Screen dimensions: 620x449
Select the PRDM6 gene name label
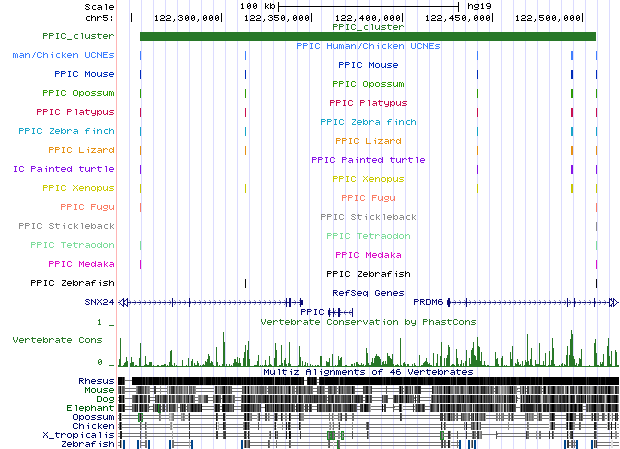(x=433, y=301)
